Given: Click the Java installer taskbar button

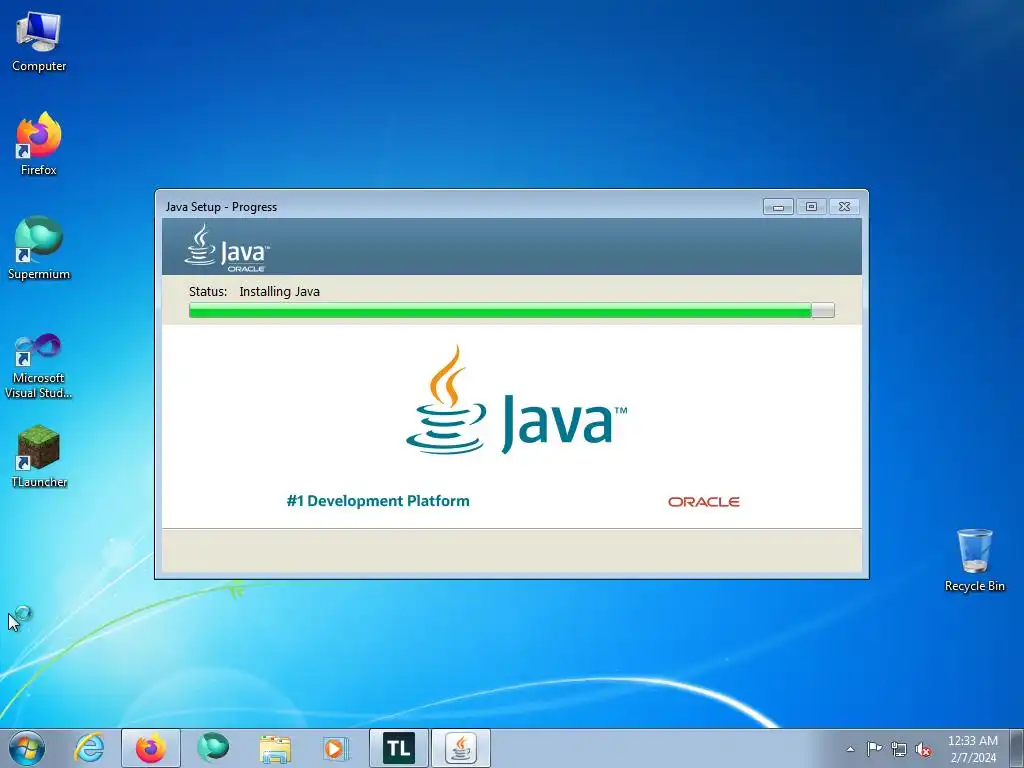Looking at the screenshot, I should 461,748.
